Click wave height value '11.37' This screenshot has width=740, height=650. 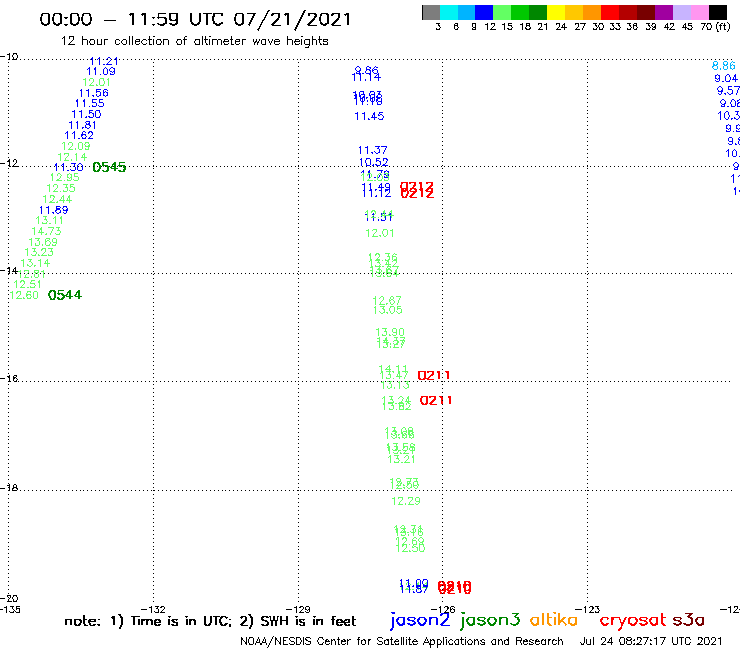point(372,150)
